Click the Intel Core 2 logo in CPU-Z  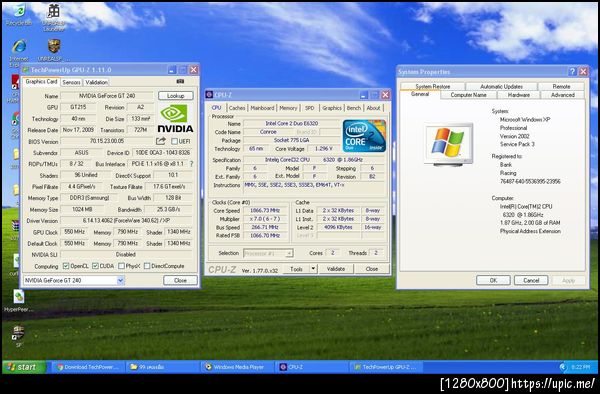point(364,136)
